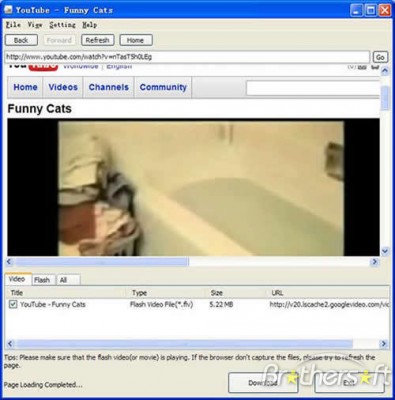Click the '5.22 MB' size cell
The image size is (395, 400).
(x=221, y=304)
